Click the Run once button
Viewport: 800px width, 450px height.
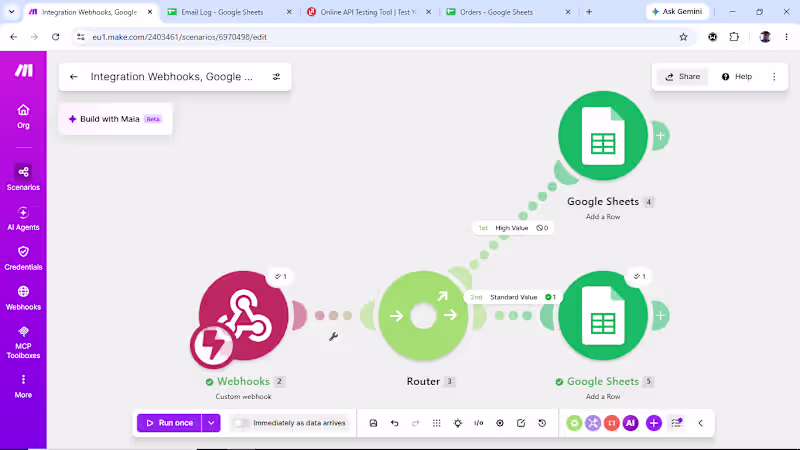coord(169,423)
